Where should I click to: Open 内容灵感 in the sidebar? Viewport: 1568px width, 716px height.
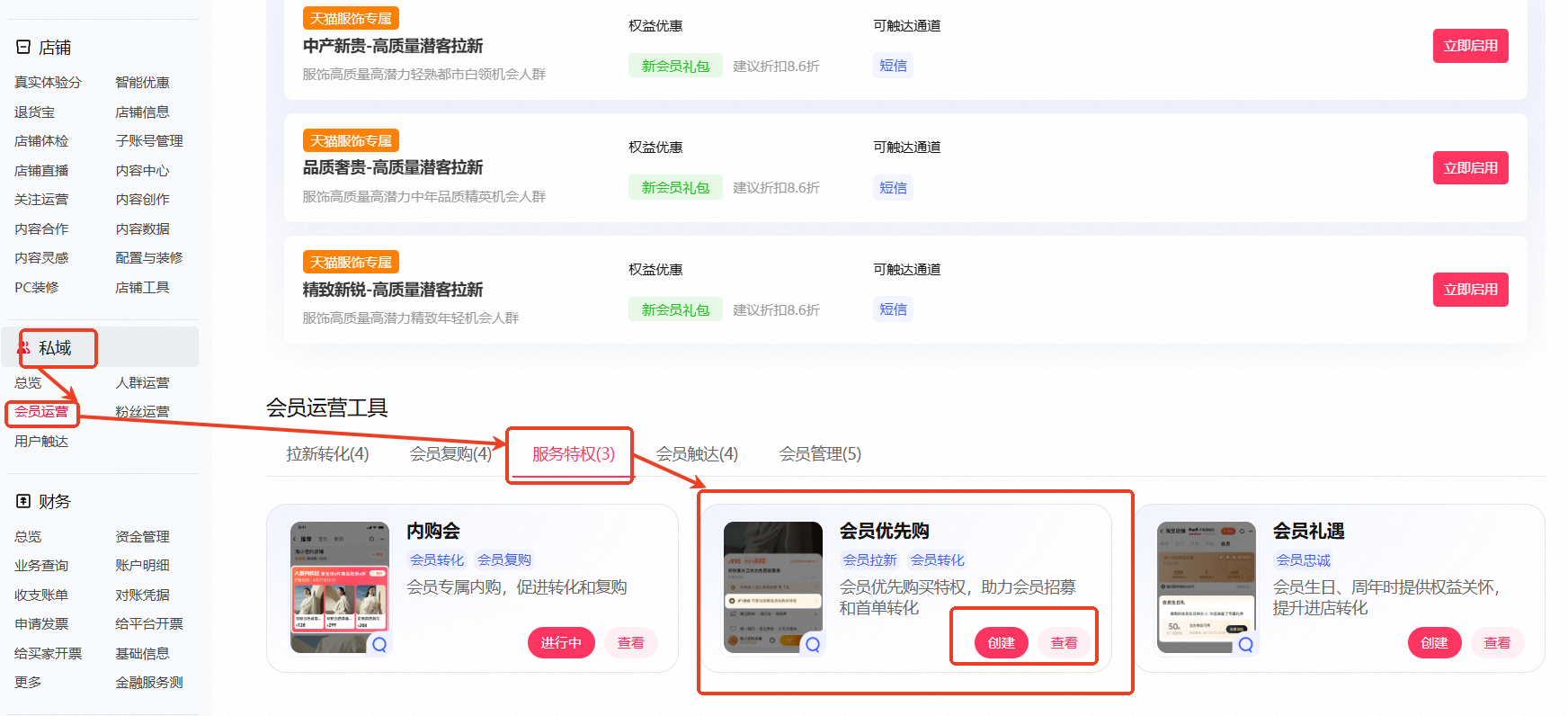41,257
